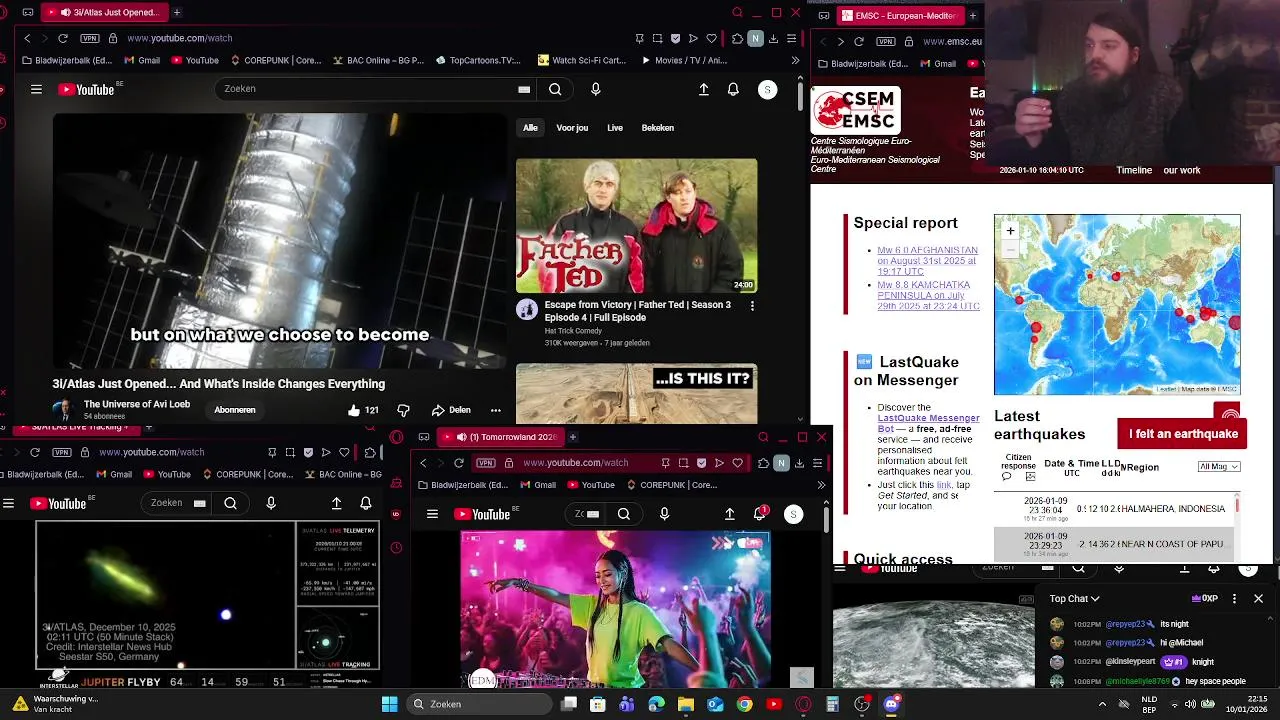The width and height of the screenshot is (1280, 720).
Task: Close the live chat panel
Action: pos(1258,599)
